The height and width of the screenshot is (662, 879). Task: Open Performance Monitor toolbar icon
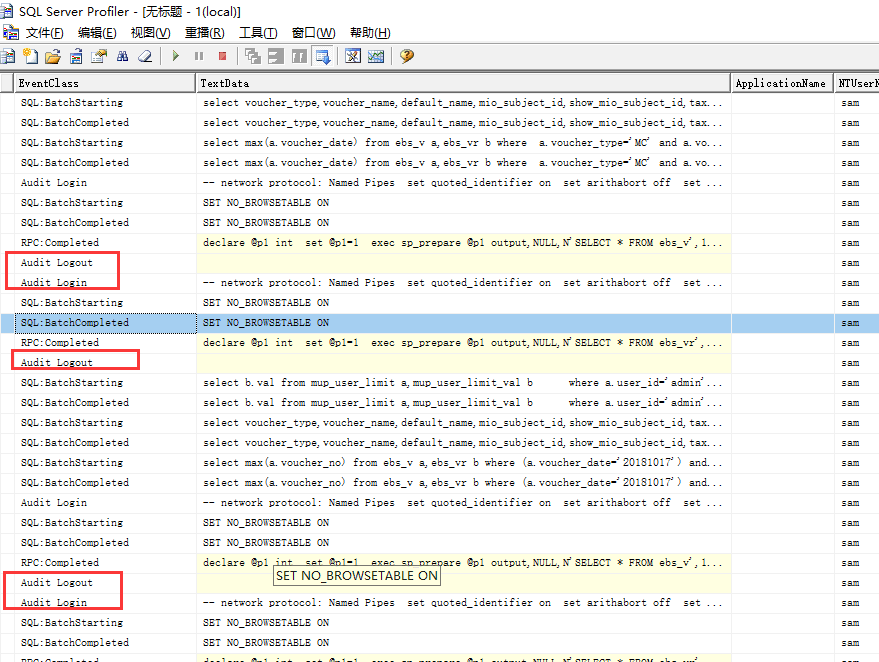point(376,57)
